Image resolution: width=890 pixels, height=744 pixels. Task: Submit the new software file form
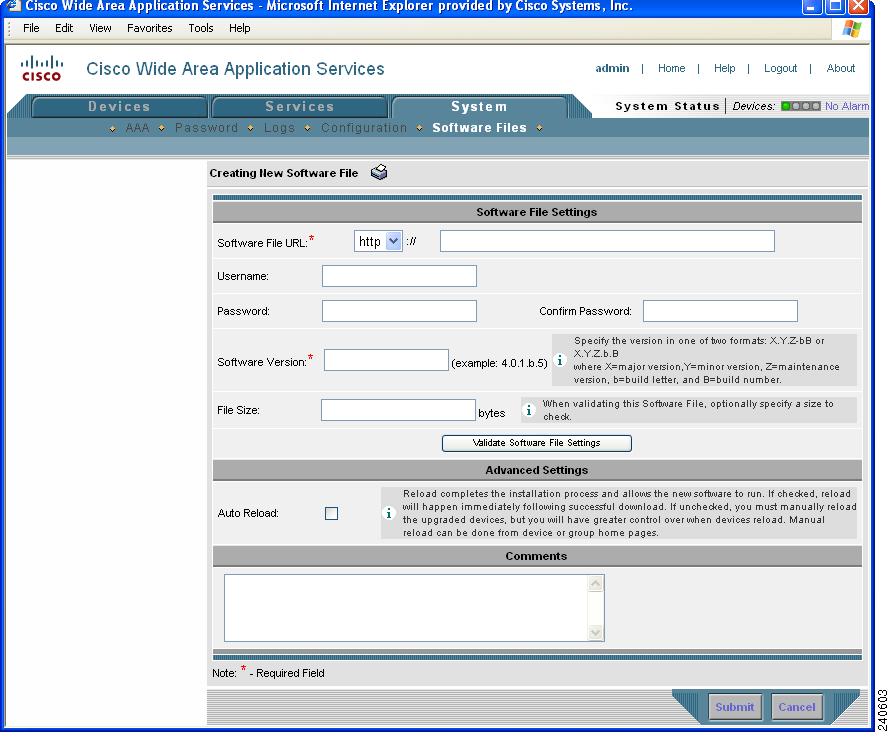(734, 707)
